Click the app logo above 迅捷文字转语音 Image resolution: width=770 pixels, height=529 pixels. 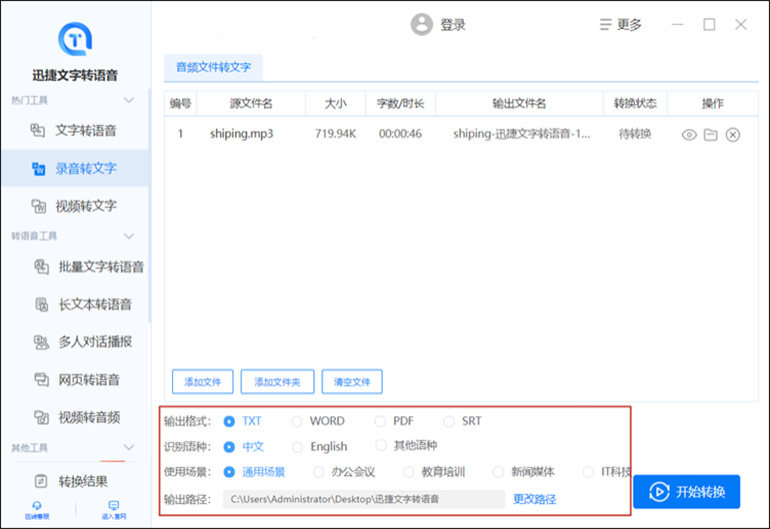coord(75,39)
